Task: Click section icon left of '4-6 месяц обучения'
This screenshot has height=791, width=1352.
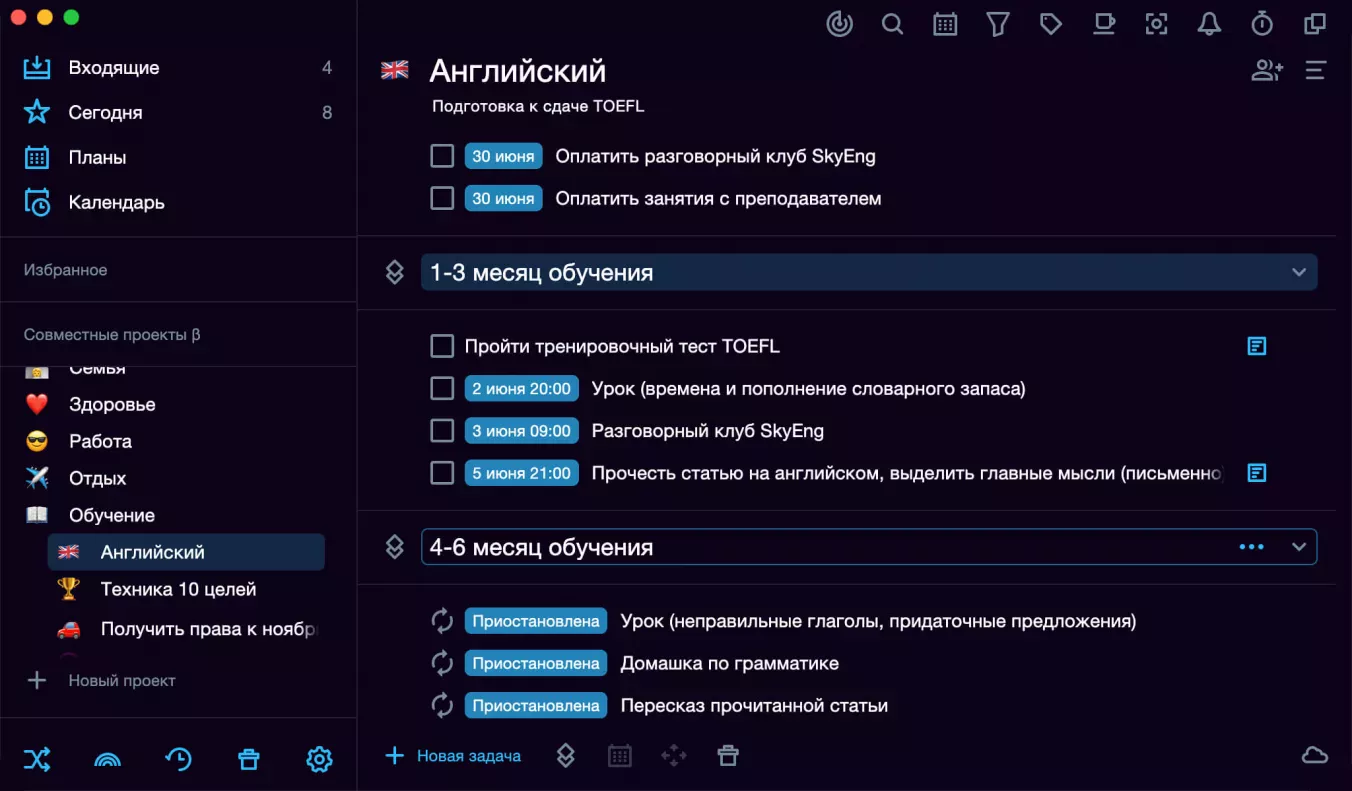Action: coord(395,547)
